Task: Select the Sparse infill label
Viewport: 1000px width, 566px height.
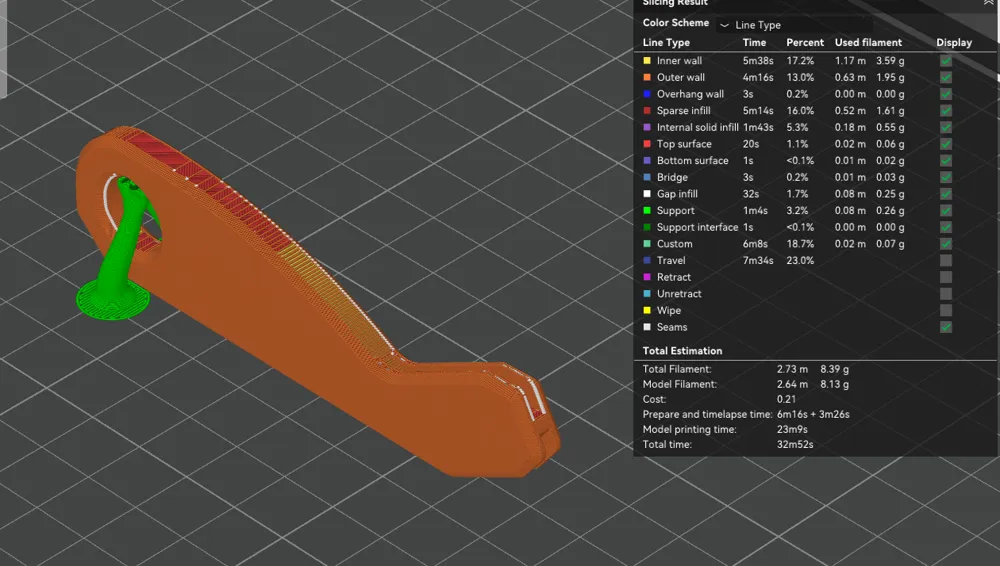Action: 684,110
